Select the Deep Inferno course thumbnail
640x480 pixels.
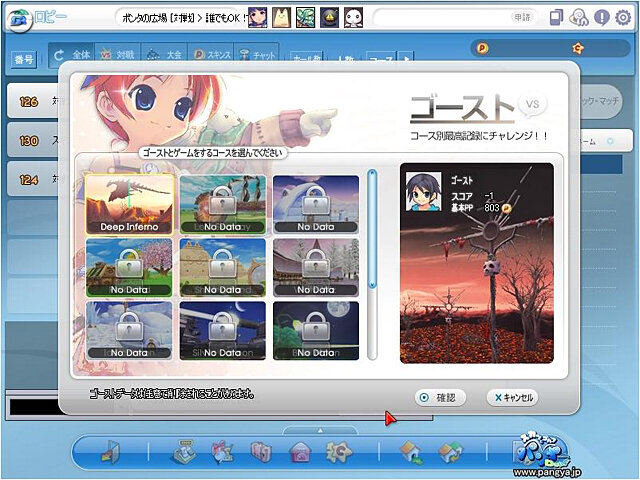129,204
